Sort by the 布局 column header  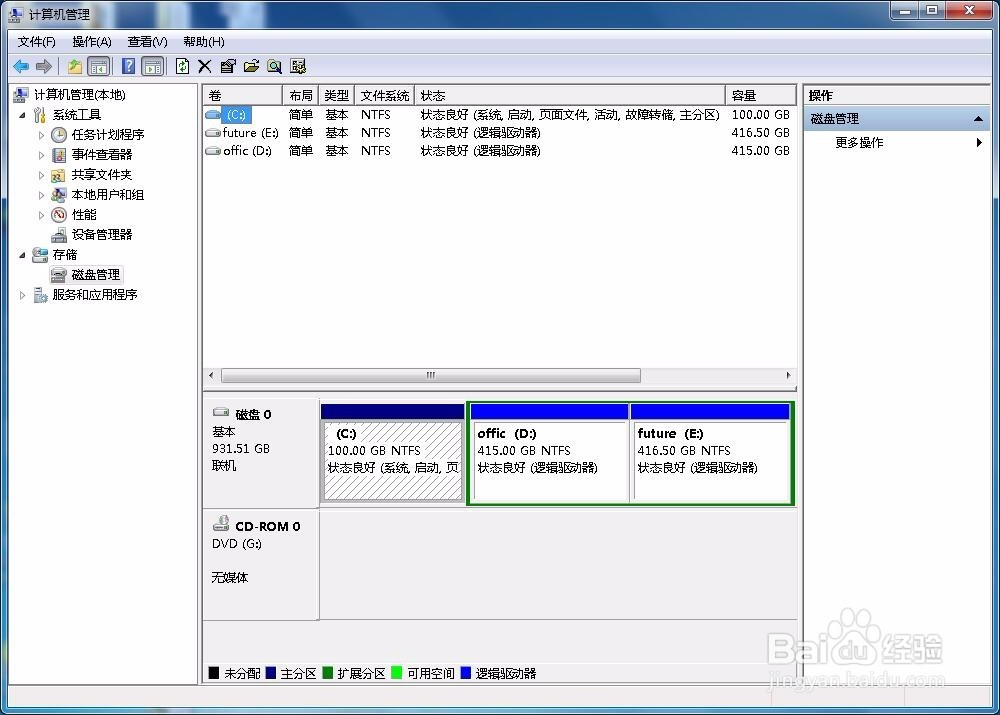(x=300, y=96)
